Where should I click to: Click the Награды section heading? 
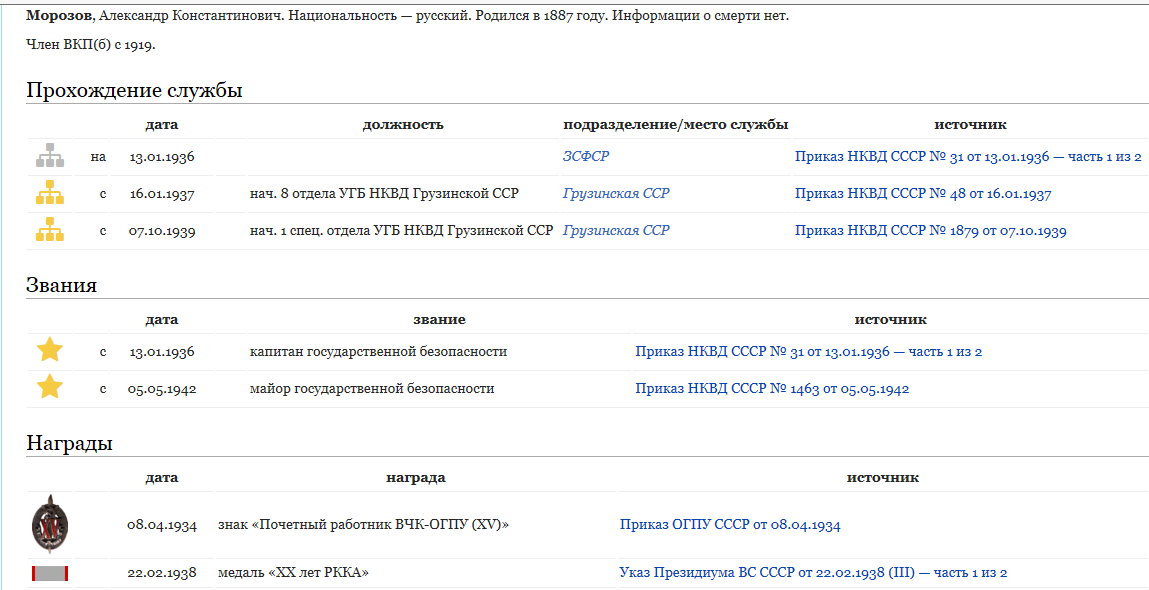tap(70, 443)
